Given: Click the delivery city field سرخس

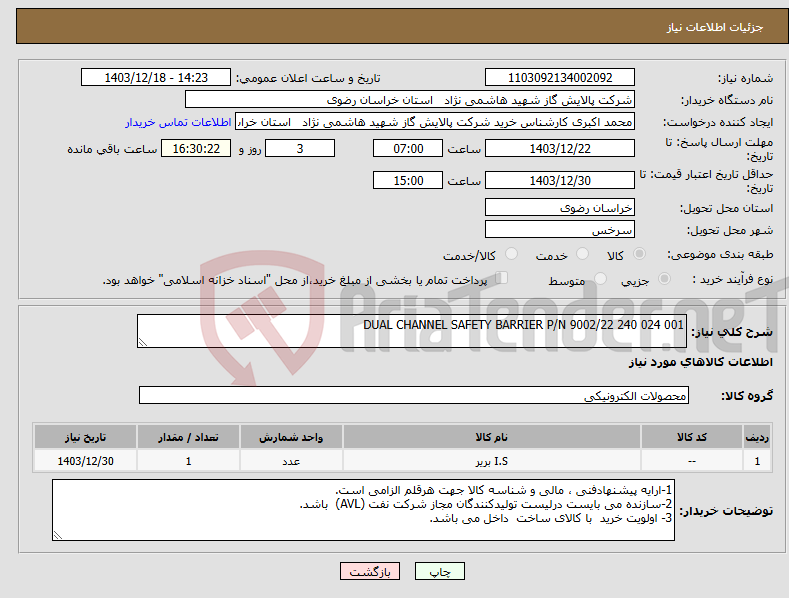Looking at the screenshot, I should 560,230.
